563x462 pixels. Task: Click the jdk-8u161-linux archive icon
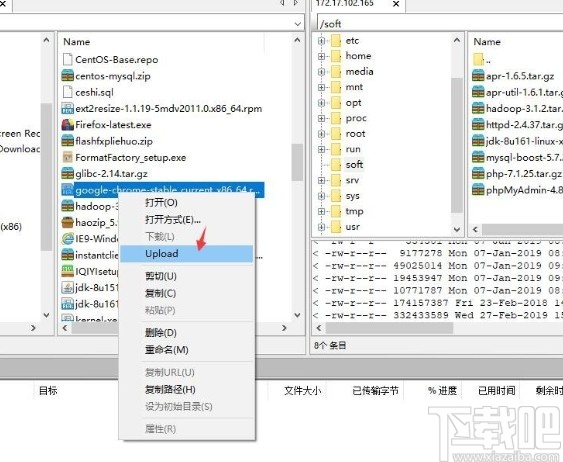(478, 141)
